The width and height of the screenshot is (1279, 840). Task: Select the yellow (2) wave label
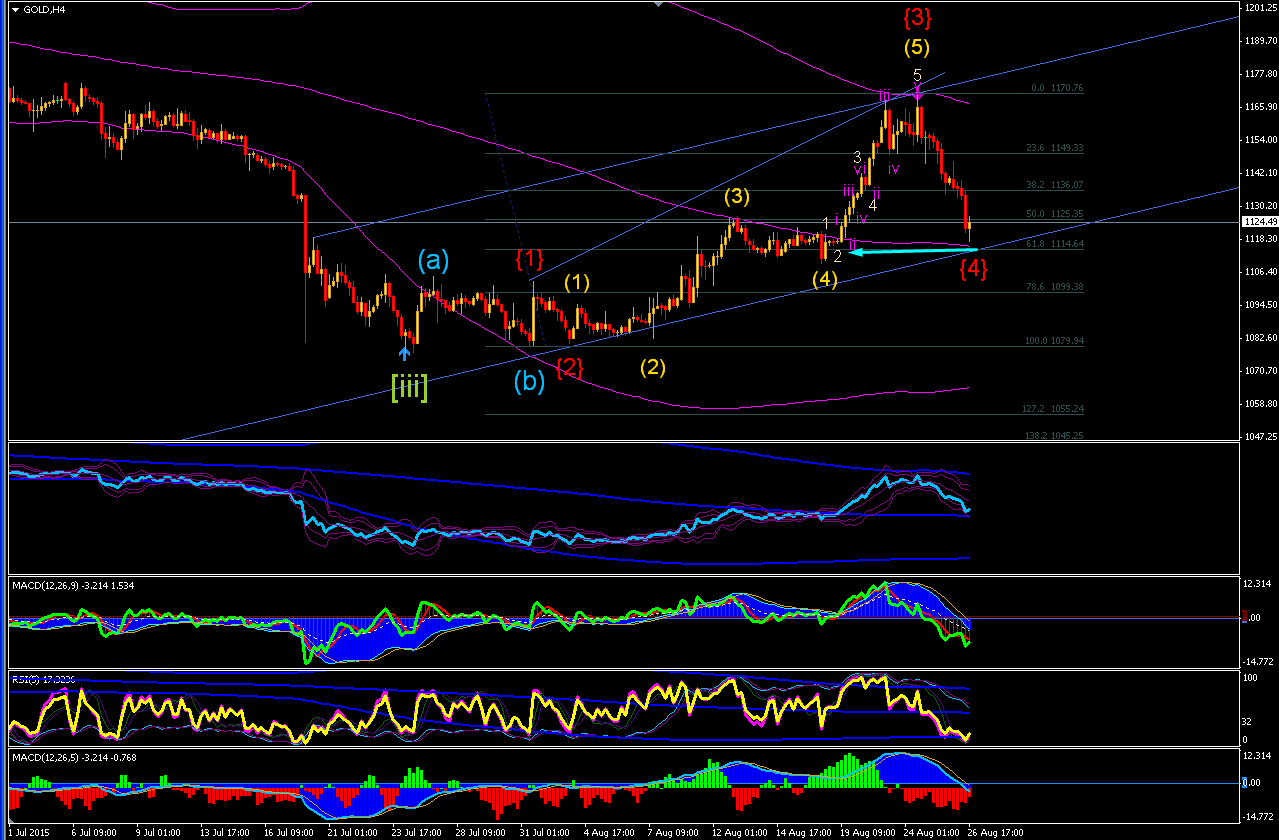tap(653, 366)
